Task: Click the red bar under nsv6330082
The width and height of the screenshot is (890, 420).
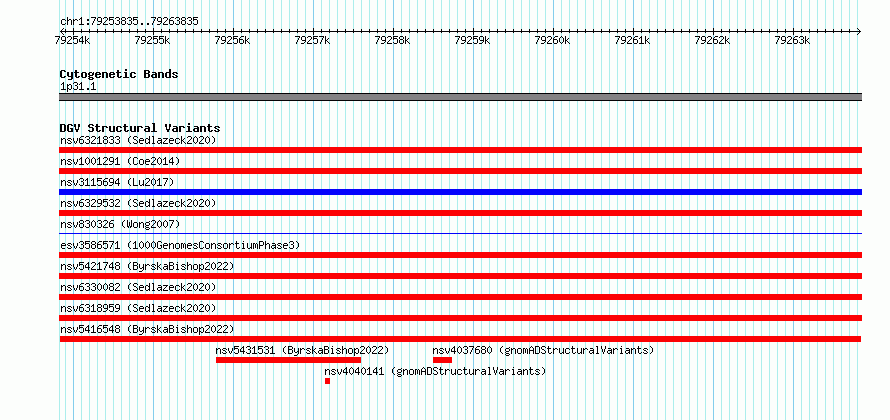Action: coord(461,297)
